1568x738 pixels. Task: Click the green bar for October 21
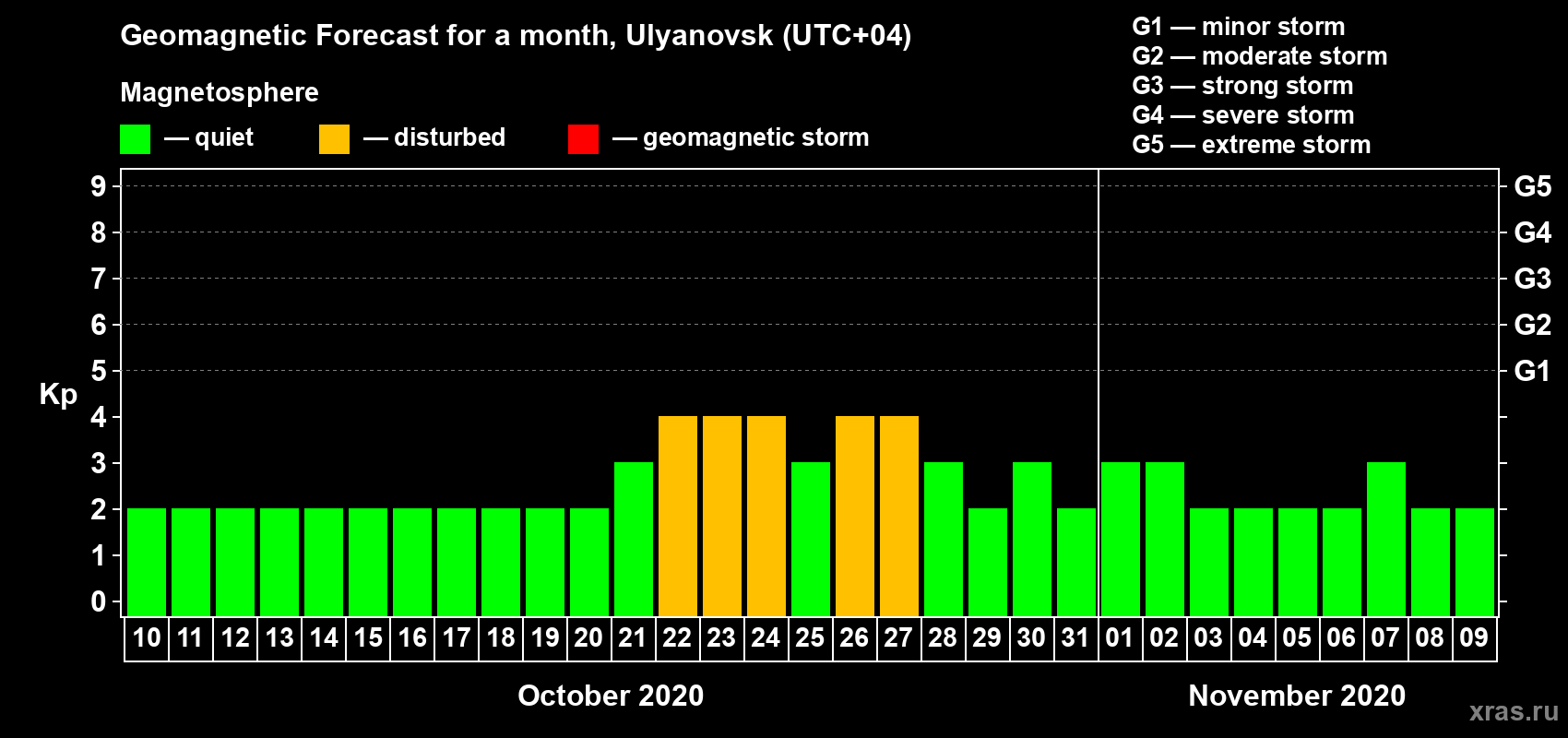pyautogui.click(x=634, y=540)
